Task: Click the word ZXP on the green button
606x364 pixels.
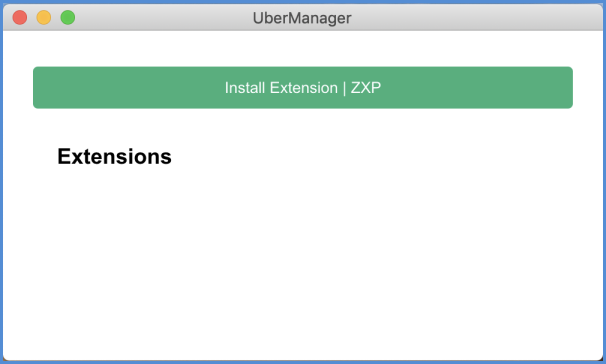Action: coord(366,88)
